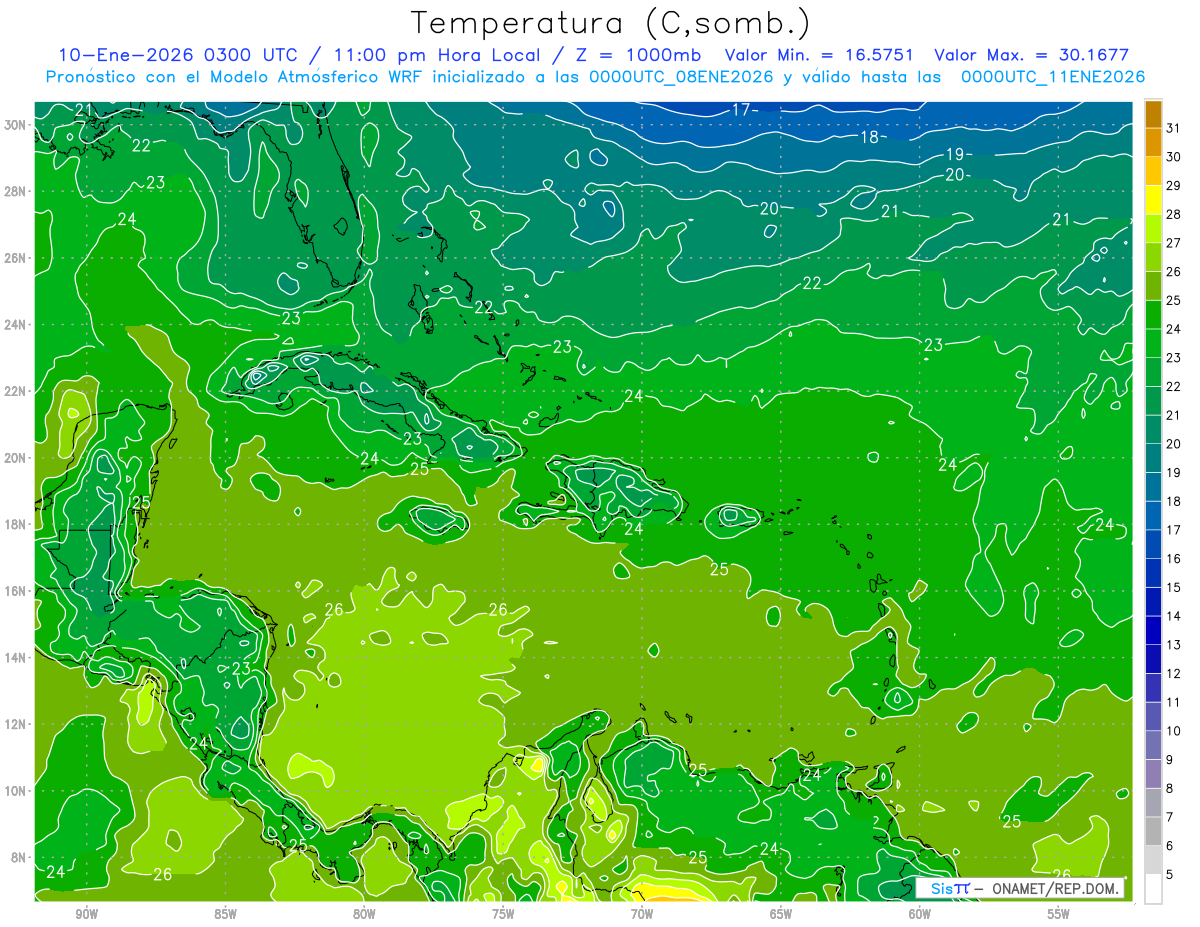This screenshot has height=927, width=1200.
Task: Click the yellow color bar segment between 28 and 29
Action: 1153,200
